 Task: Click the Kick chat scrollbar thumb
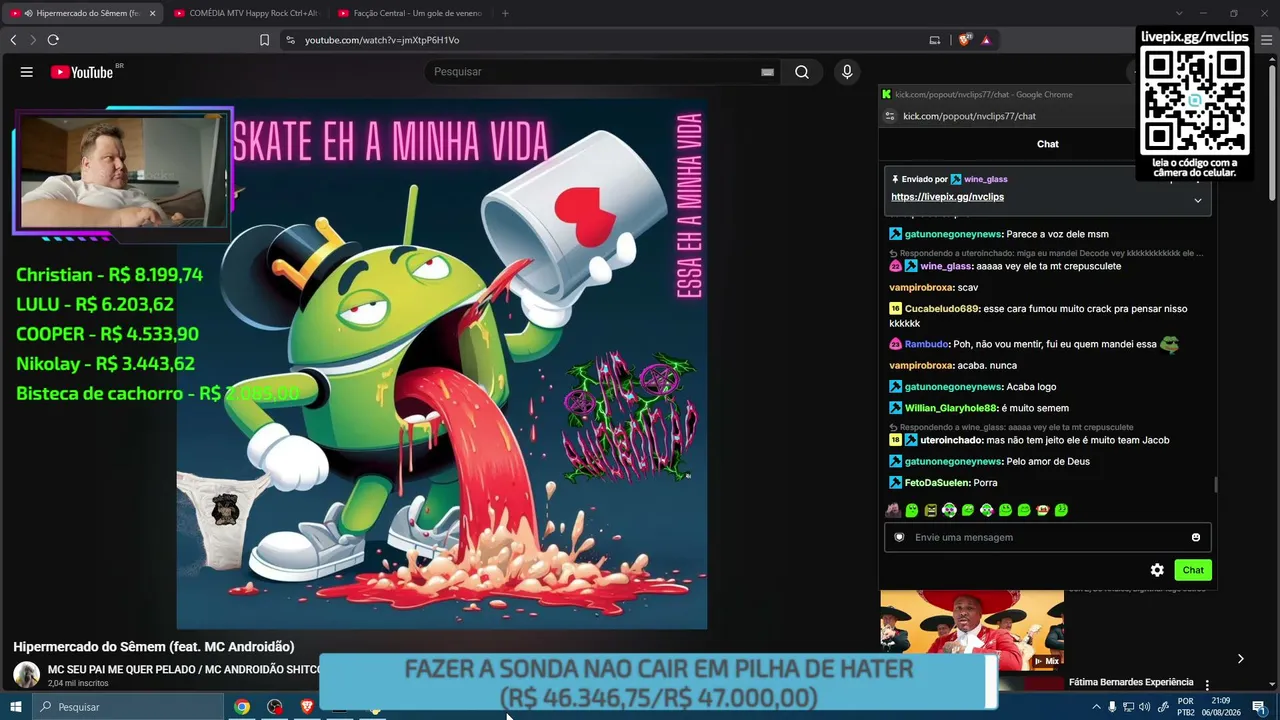pos(1216,485)
